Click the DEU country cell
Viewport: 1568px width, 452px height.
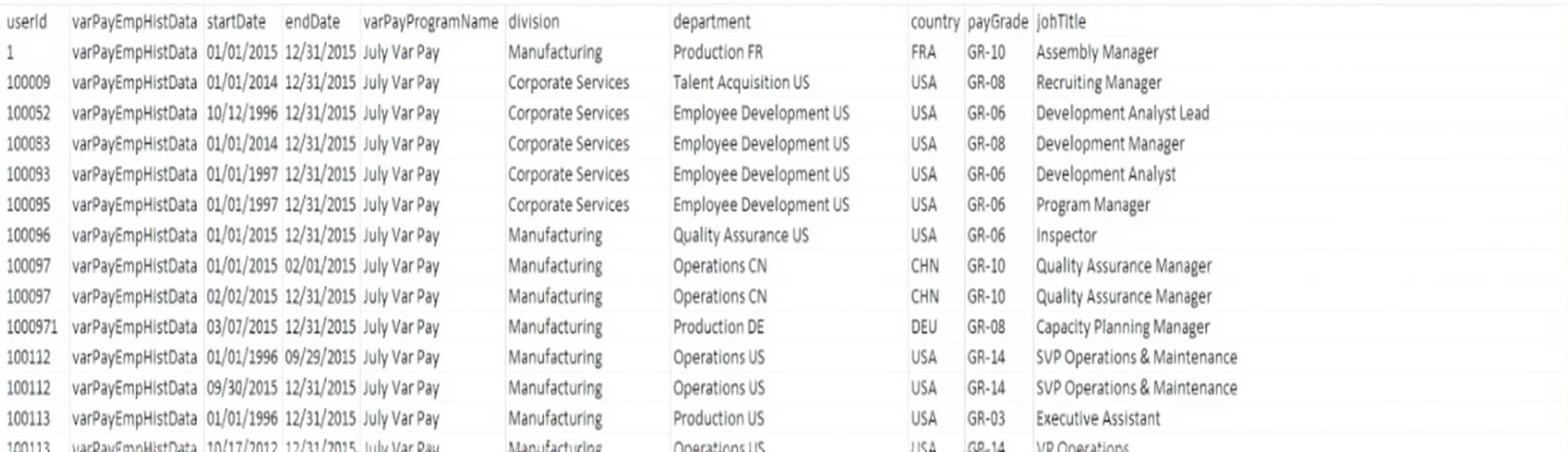pos(924,327)
